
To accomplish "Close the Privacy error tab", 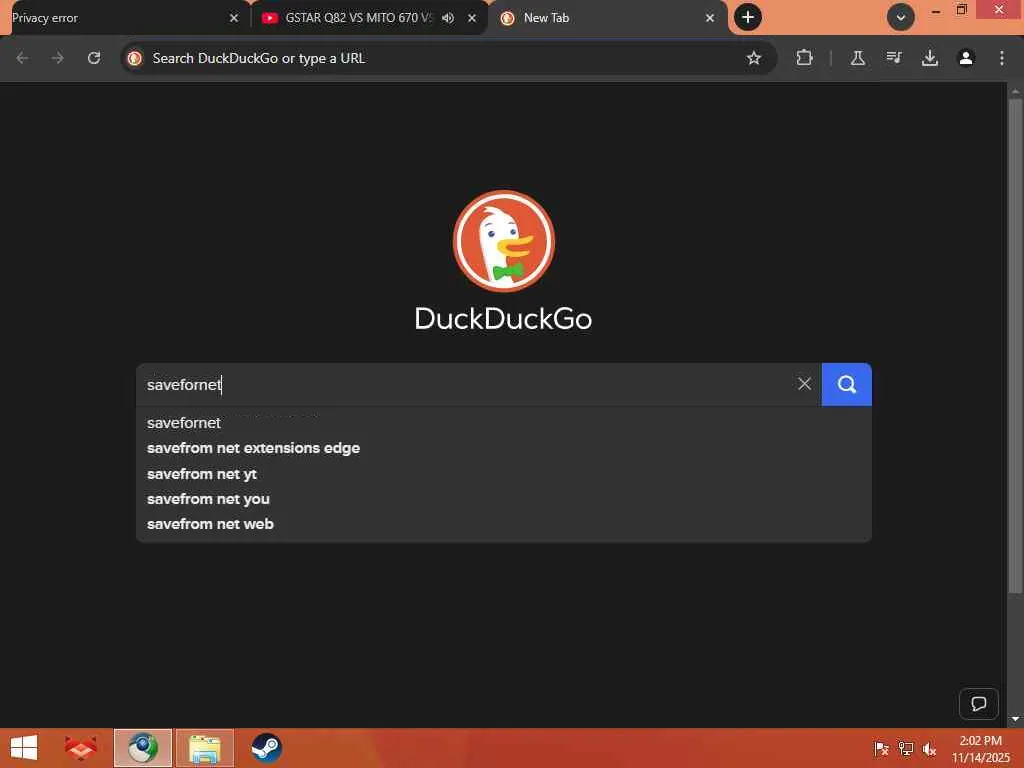I will 234,18.
